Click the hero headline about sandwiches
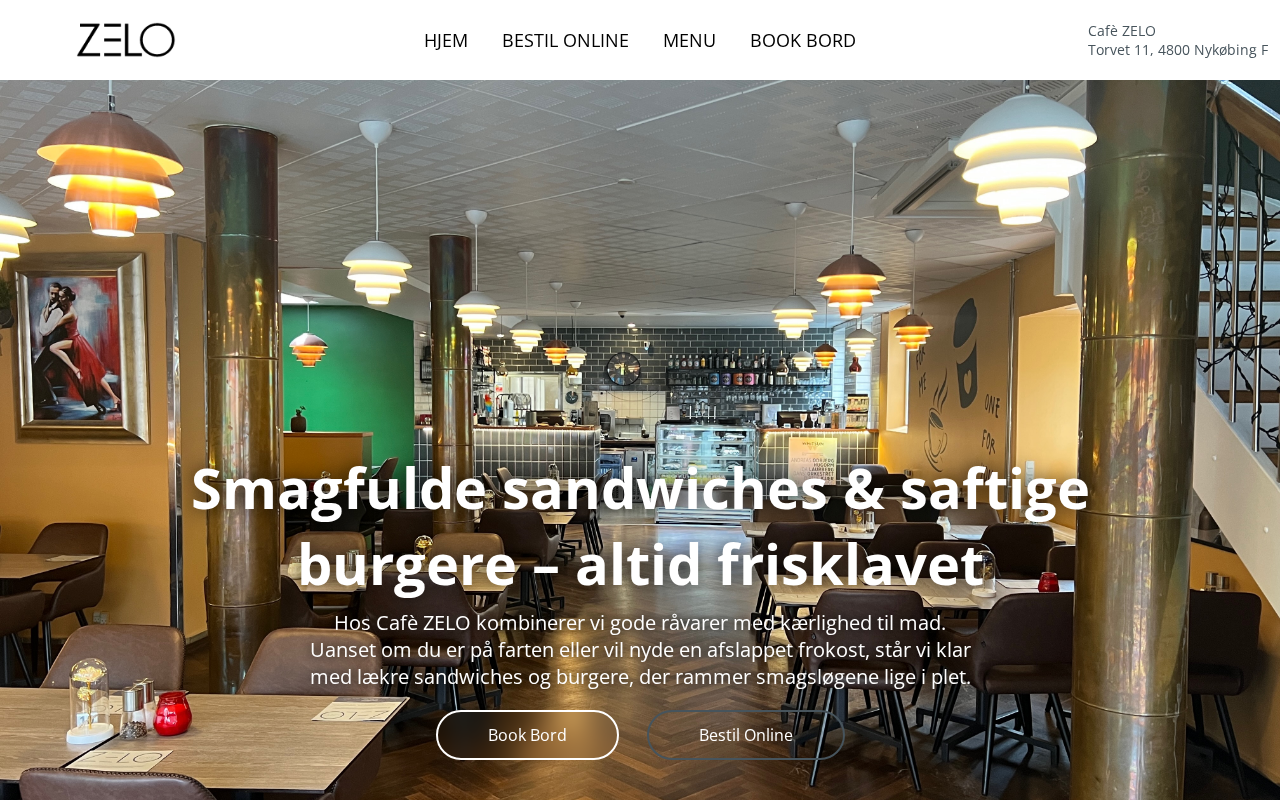1280x800 pixels. [x=640, y=526]
